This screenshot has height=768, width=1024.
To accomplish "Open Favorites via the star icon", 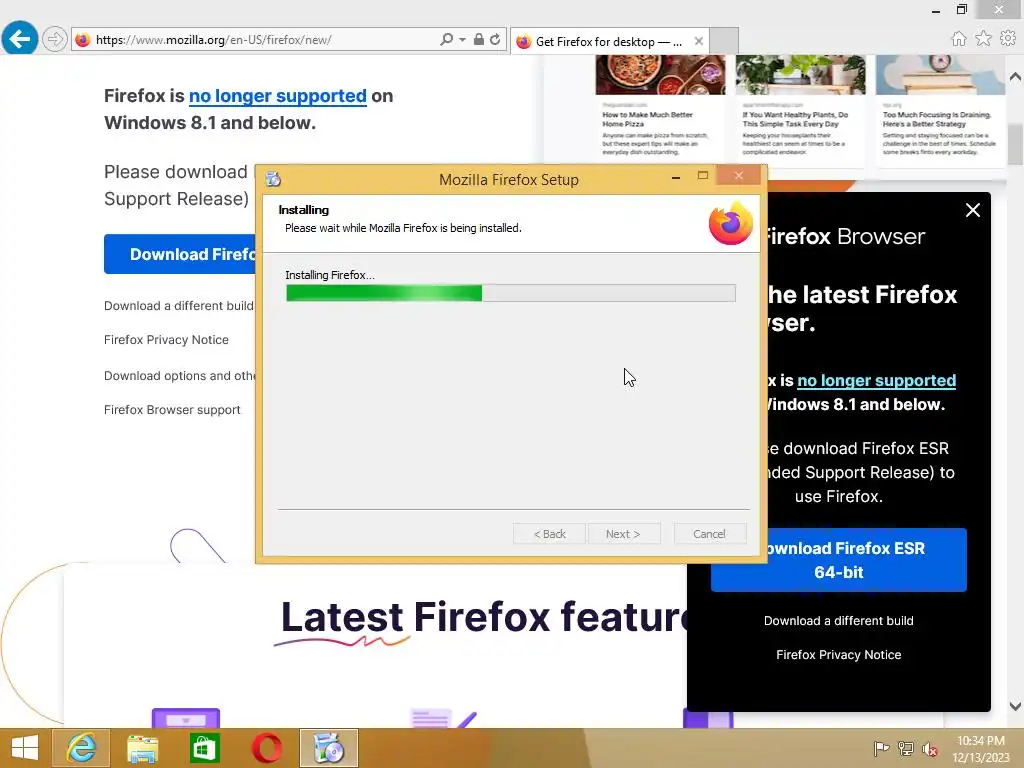I will click(983, 39).
